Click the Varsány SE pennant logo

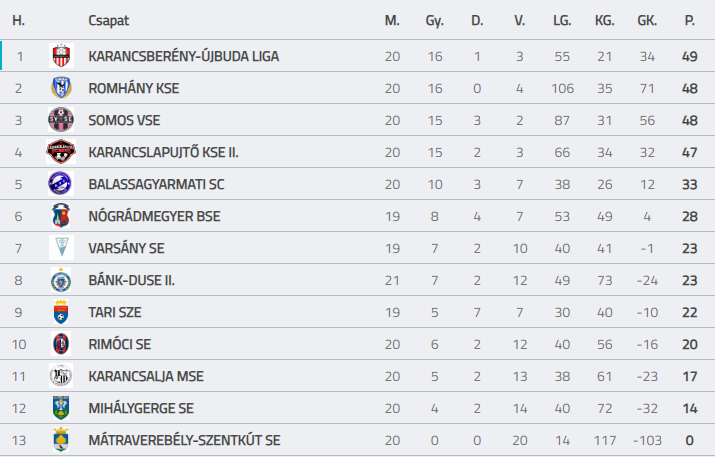tap(61, 248)
